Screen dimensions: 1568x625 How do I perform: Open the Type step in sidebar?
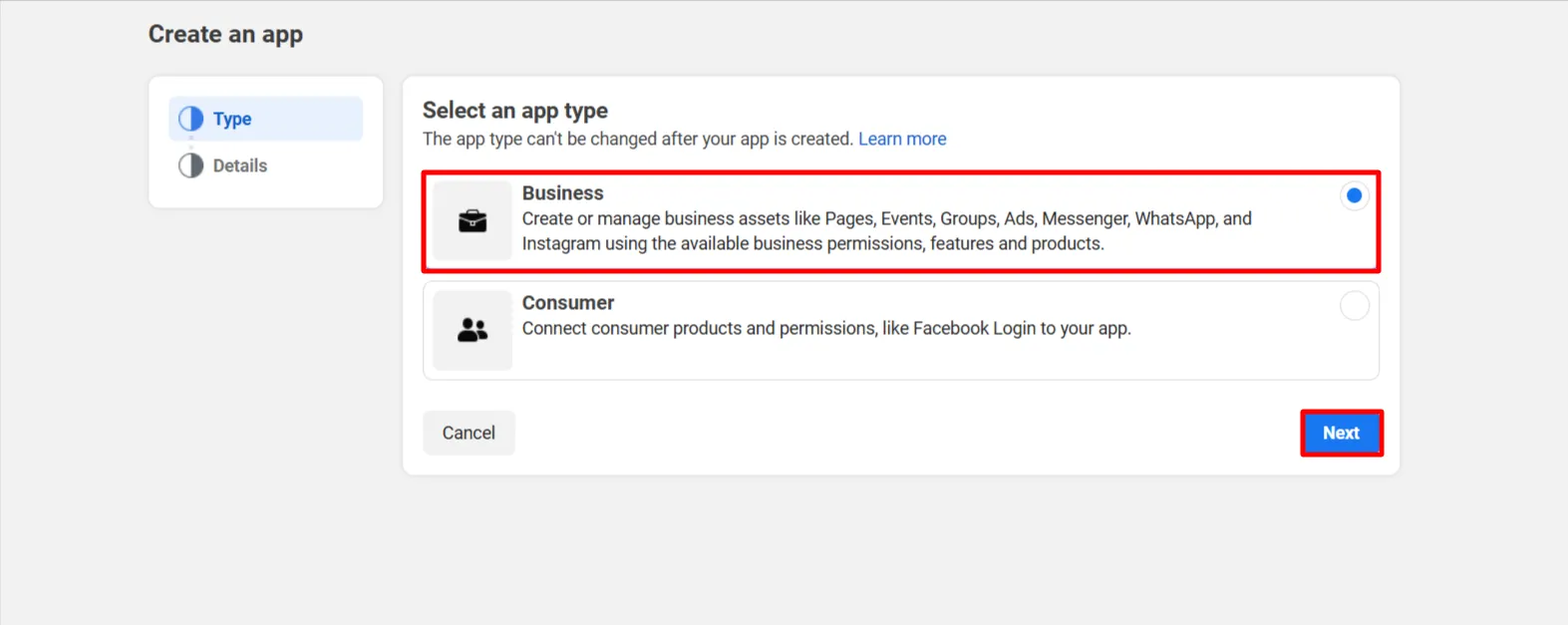265,119
